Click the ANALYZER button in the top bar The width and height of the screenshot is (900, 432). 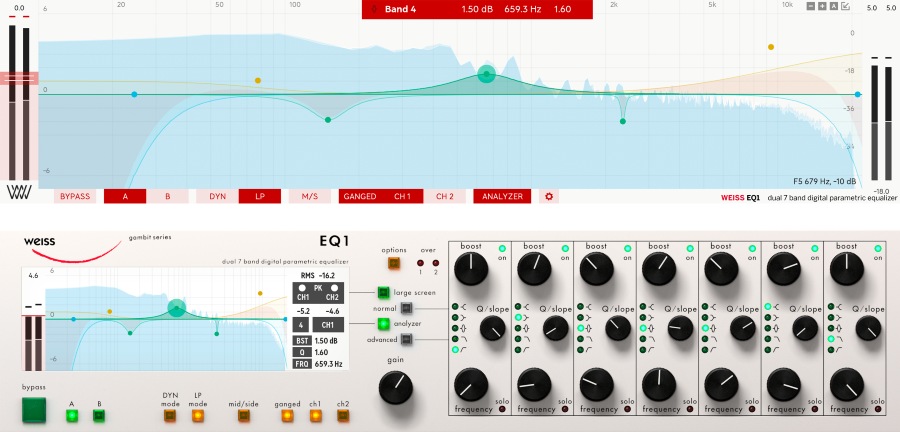click(502, 196)
